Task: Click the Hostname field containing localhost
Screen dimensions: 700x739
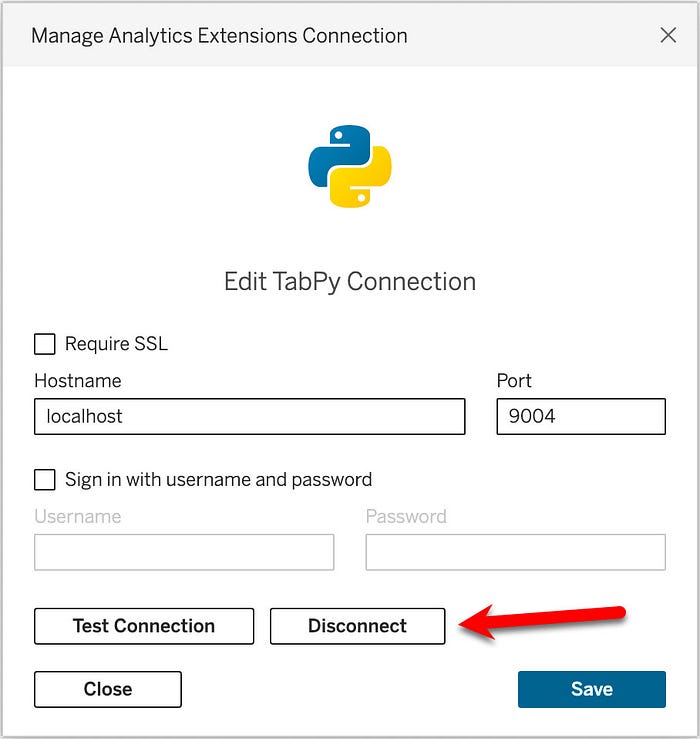Action: 249,416
